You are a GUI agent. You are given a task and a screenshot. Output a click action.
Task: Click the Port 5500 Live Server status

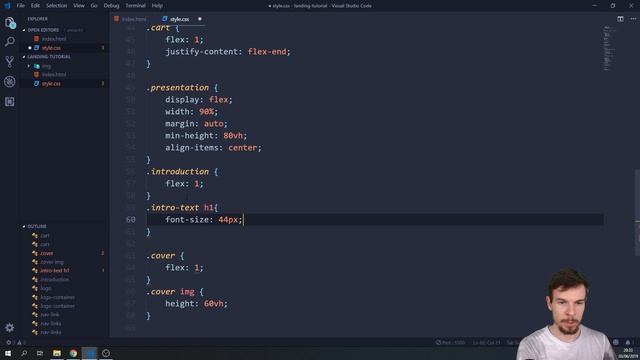click(x=450, y=342)
